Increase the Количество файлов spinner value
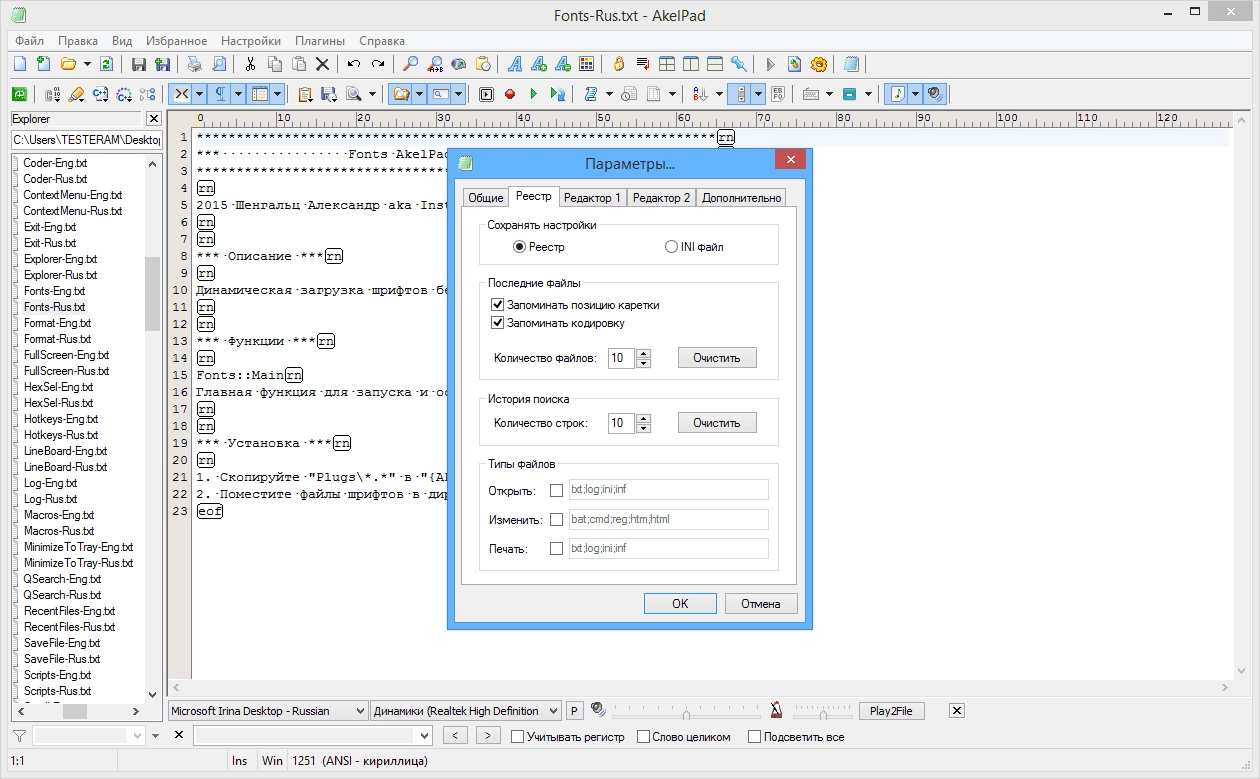Viewport: 1260px width, 779px height. pos(643,353)
